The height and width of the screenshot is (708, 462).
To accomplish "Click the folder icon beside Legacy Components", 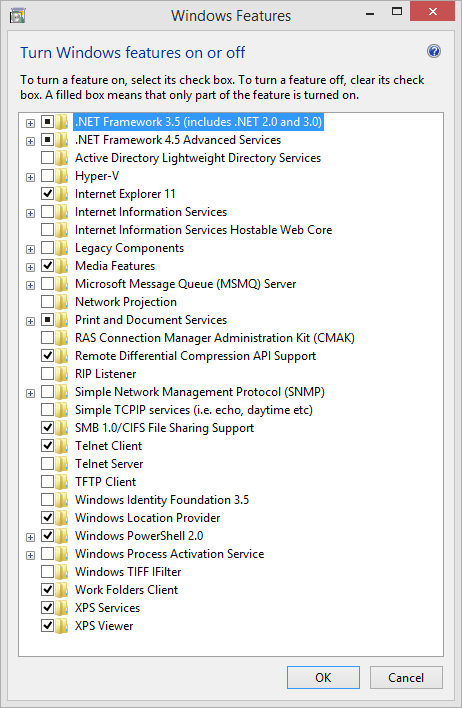I will tap(62, 247).
